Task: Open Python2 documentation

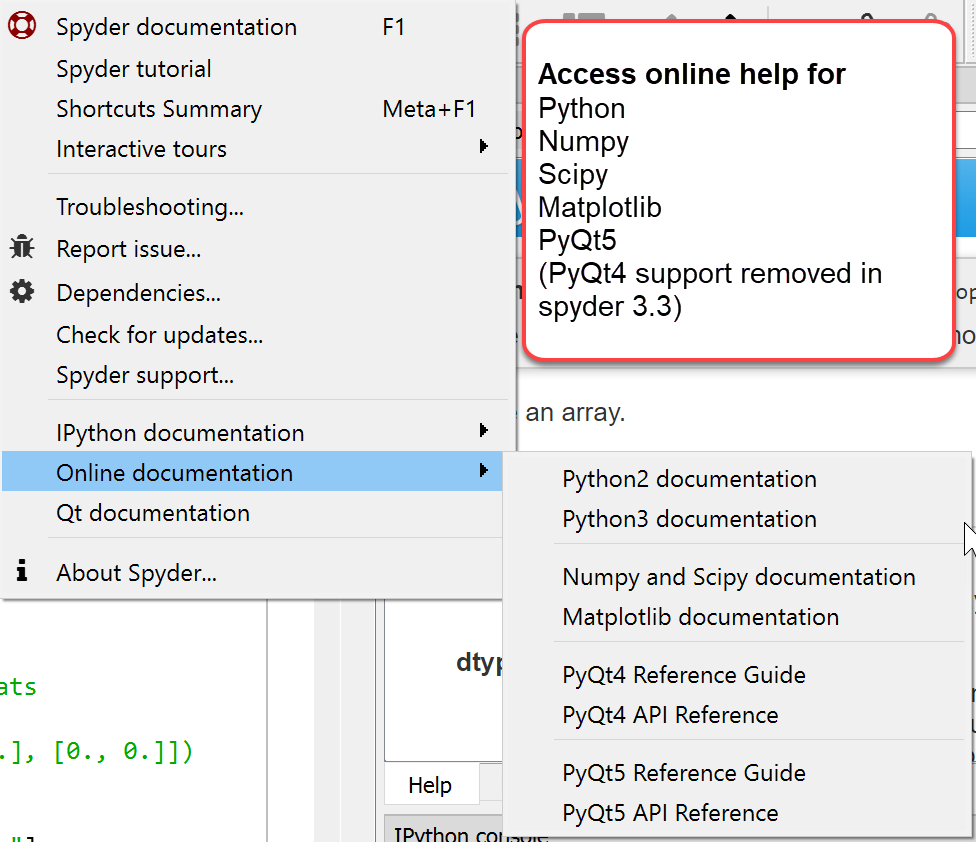Action: point(738,479)
